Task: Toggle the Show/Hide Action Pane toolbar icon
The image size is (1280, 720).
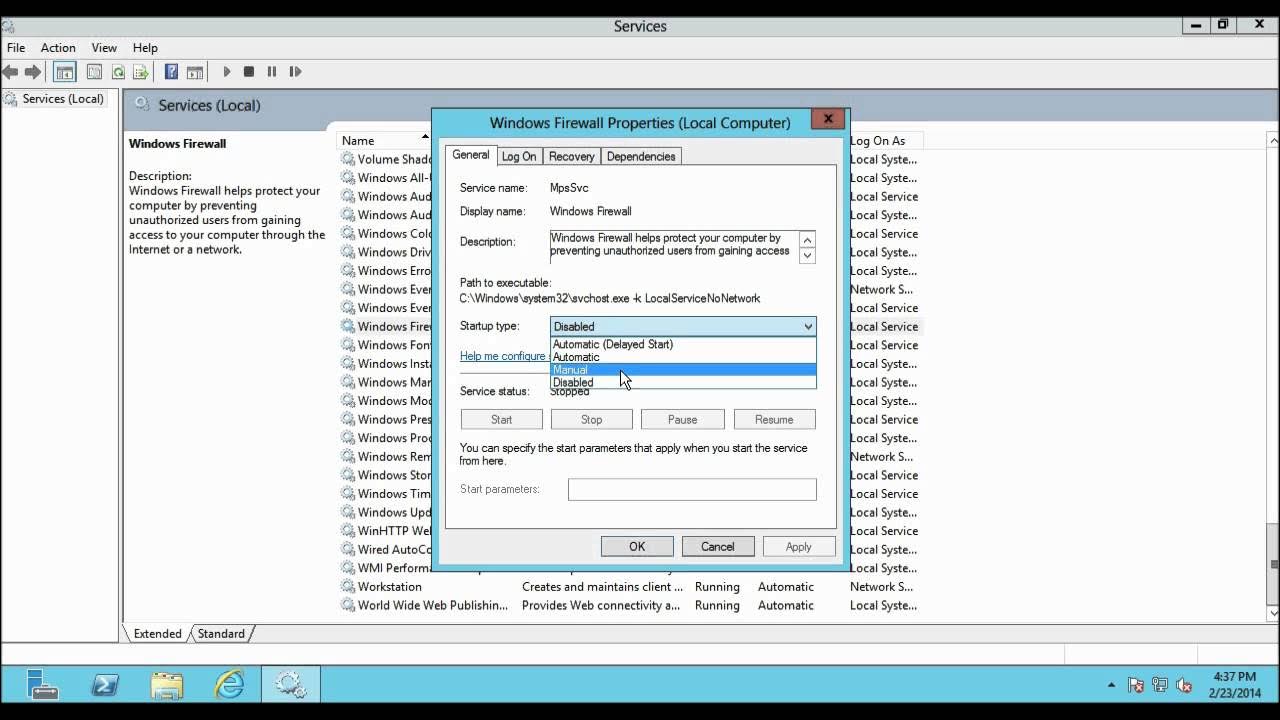Action: pyautogui.click(x=195, y=72)
